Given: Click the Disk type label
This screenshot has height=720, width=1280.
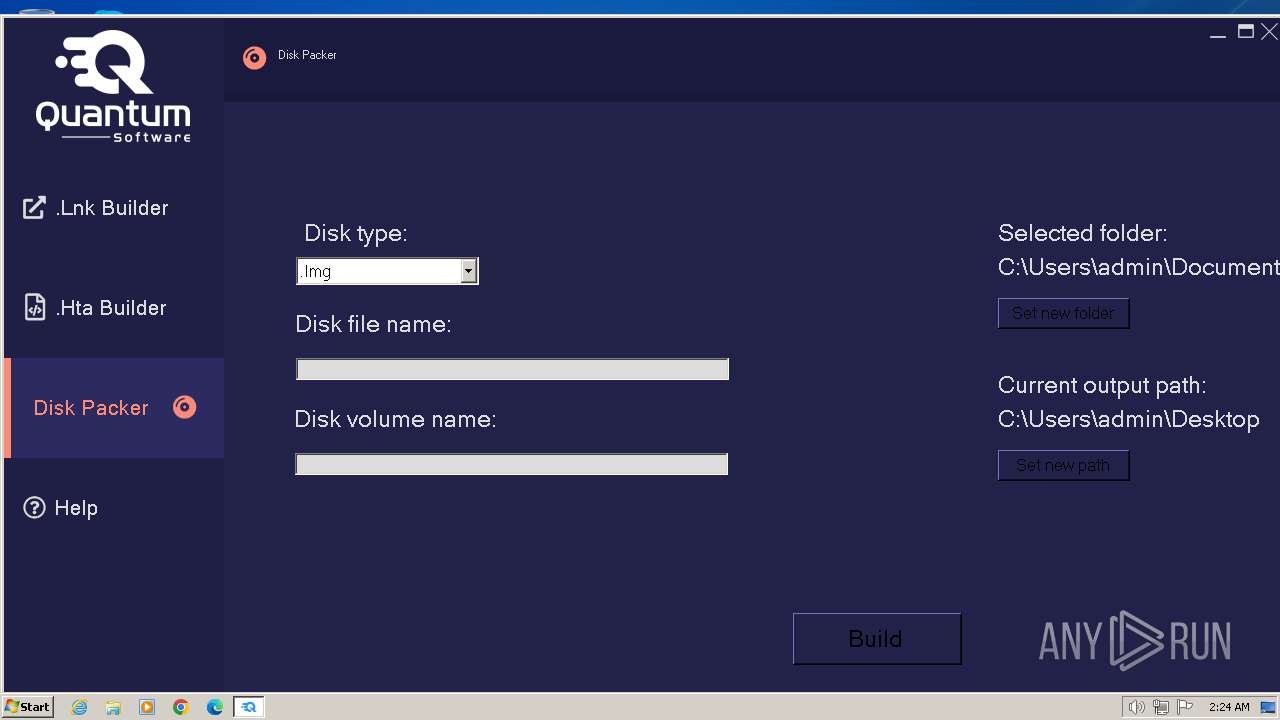Looking at the screenshot, I should click(355, 233).
